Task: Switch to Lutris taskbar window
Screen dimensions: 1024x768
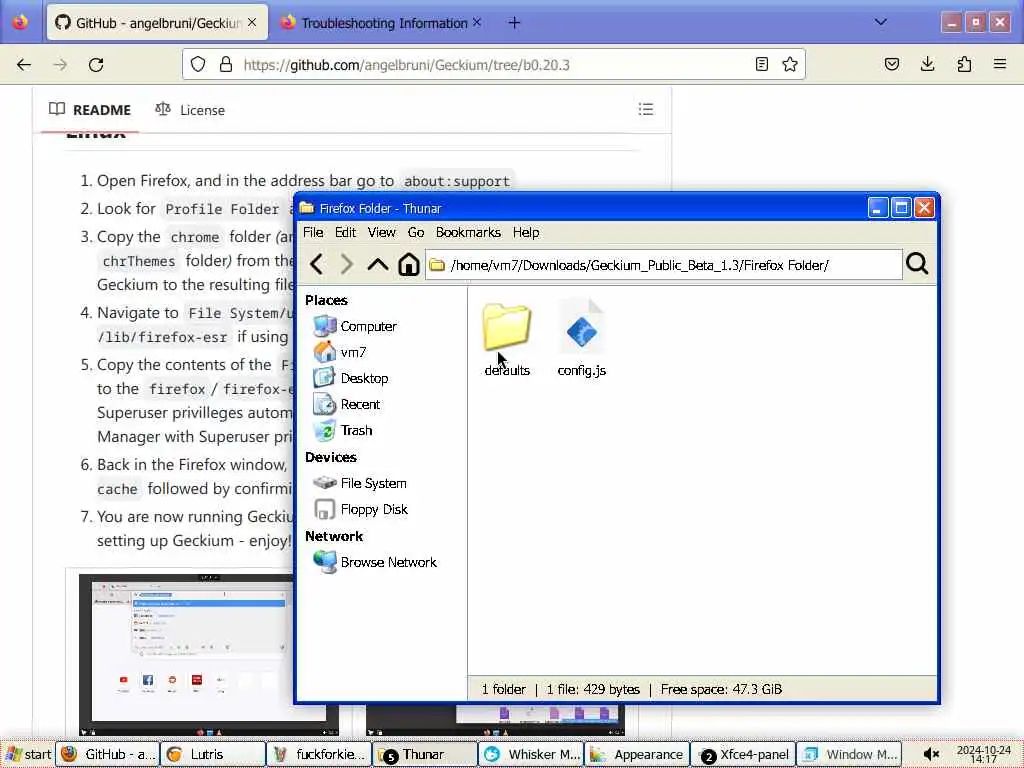Action: tap(213, 754)
